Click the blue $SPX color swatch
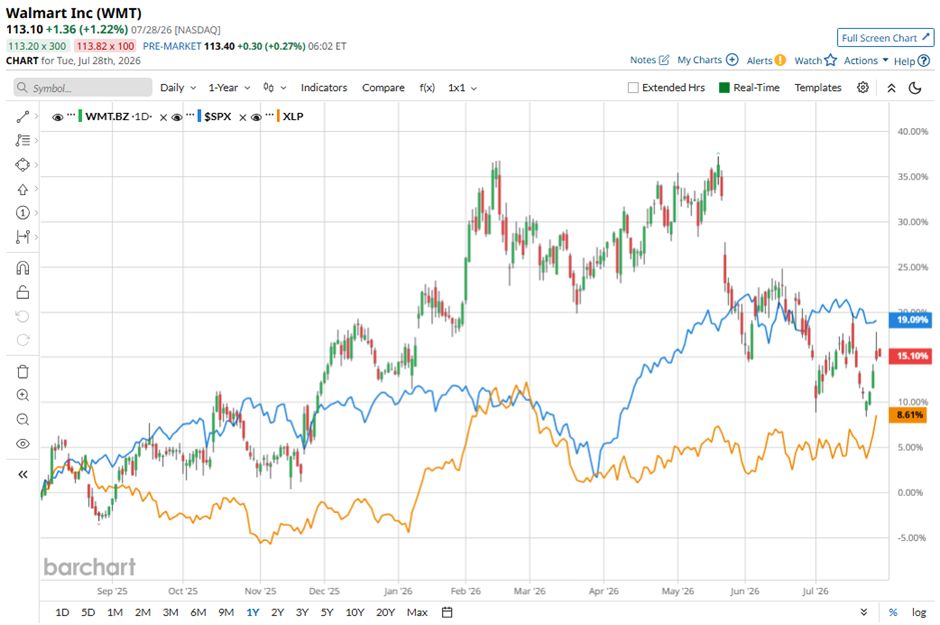Image resolution: width=940 pixels, height=625 pixels. [199, 116]
